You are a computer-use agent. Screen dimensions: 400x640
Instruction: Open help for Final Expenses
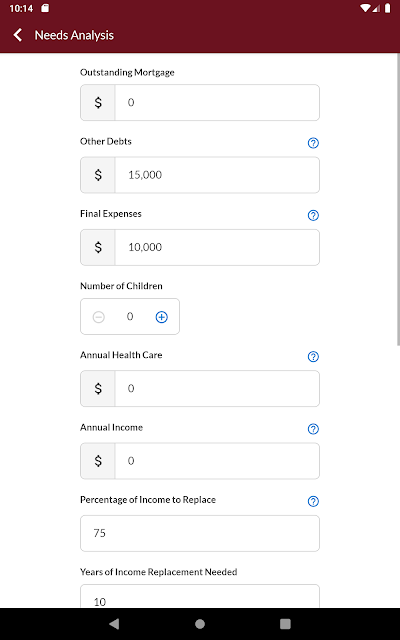pyautogui.click(x=313, y=215)
